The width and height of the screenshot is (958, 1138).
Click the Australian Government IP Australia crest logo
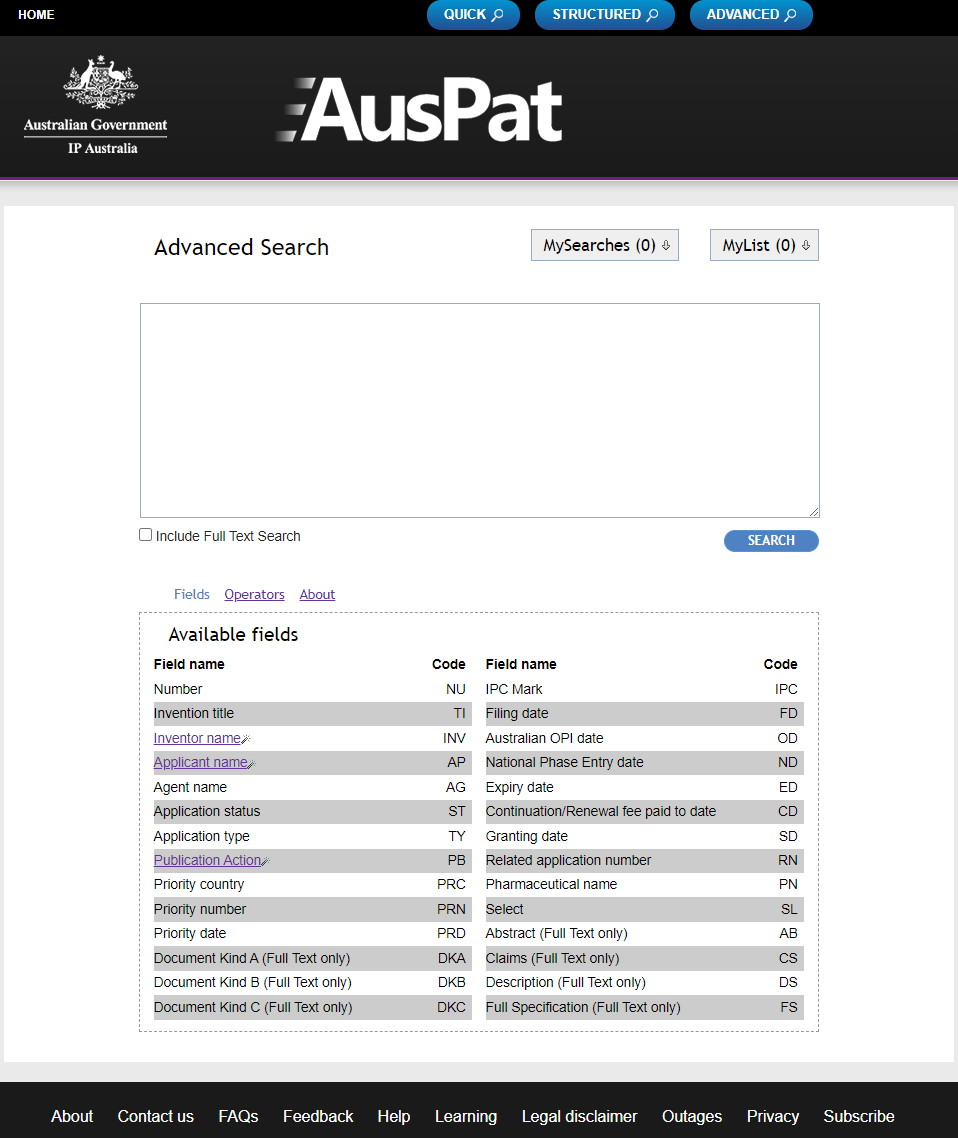(96, 106)
